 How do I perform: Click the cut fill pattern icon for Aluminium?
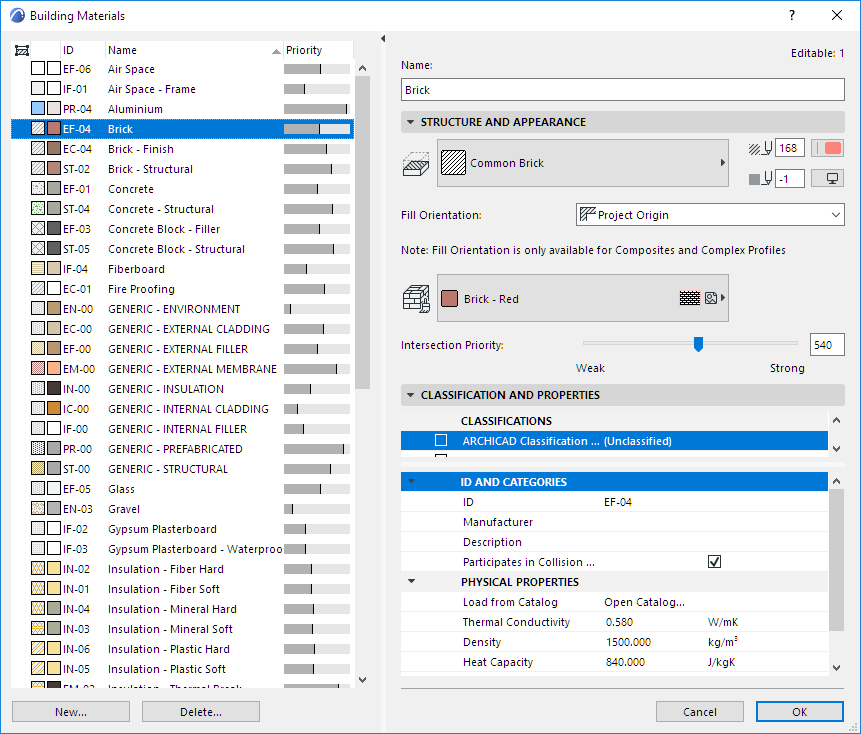38,108
